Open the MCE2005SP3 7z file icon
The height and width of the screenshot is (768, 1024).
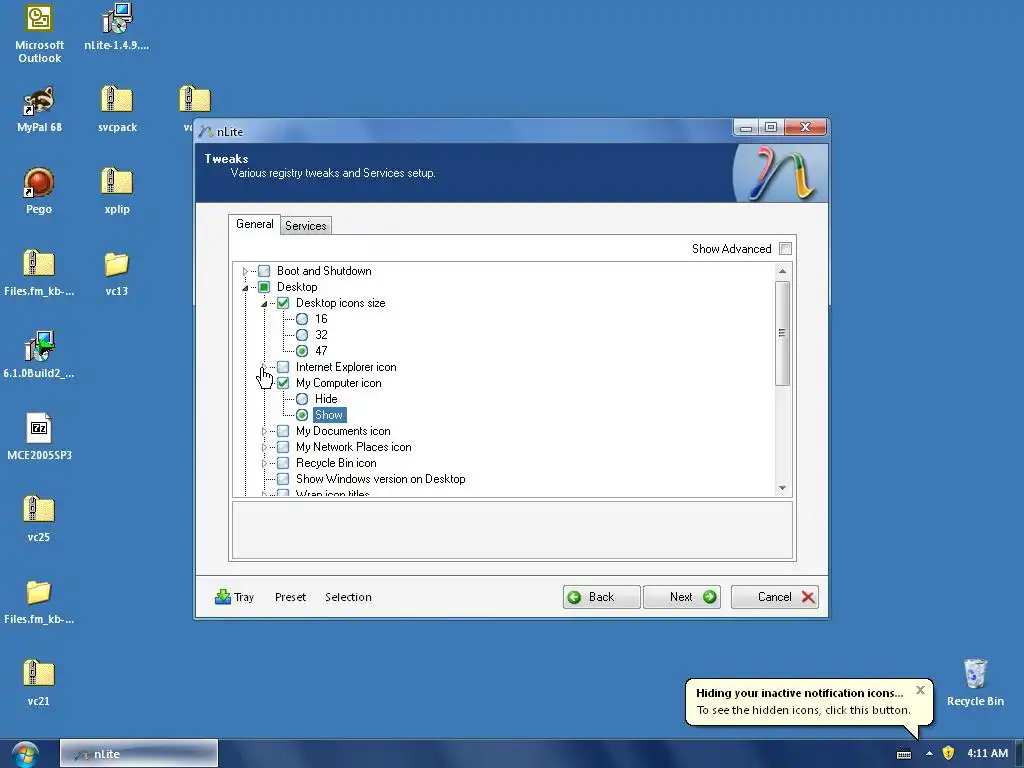[x=39, y=438]
